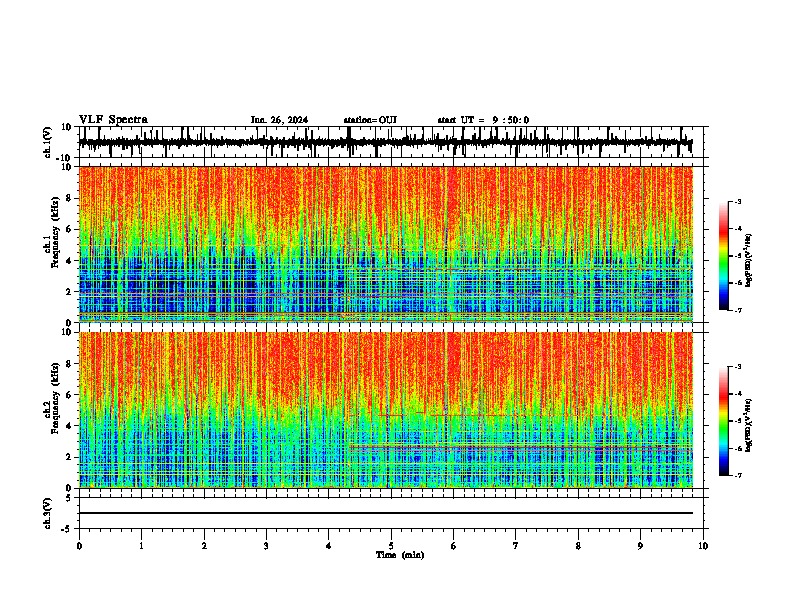Screen dimensions: 792x612
Task: Click the "ch.1 Frequency (kHz)" axis label
Action: coord(52,234)
